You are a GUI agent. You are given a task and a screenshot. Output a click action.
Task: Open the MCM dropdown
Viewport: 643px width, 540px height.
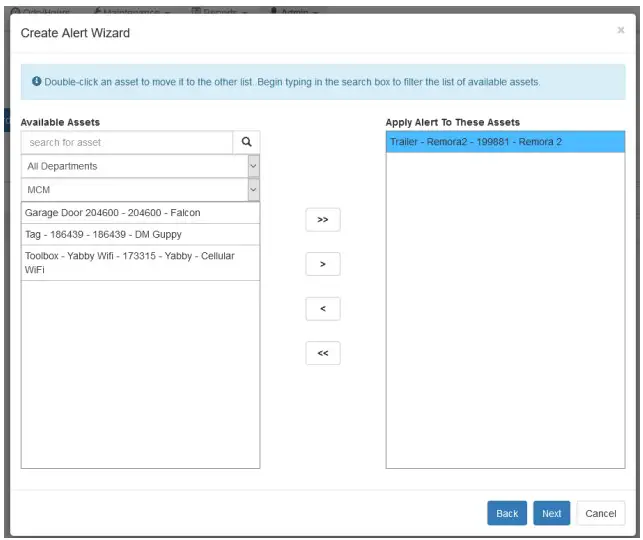tap(140, 190)
